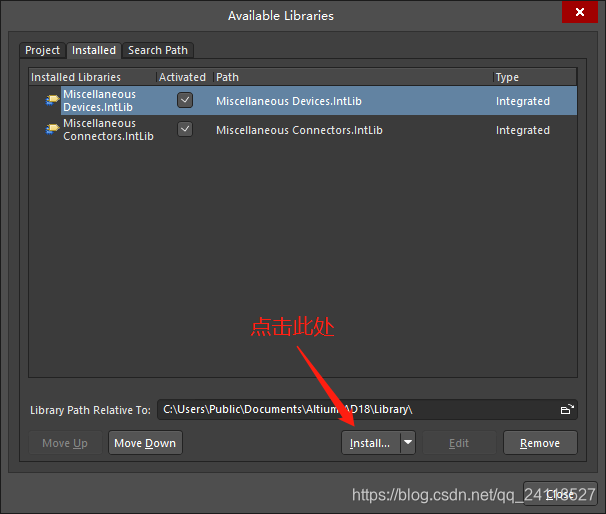Click the Miscellaneous Connectors library icon
The image size is (606, 514).
(x=52, y=129)
